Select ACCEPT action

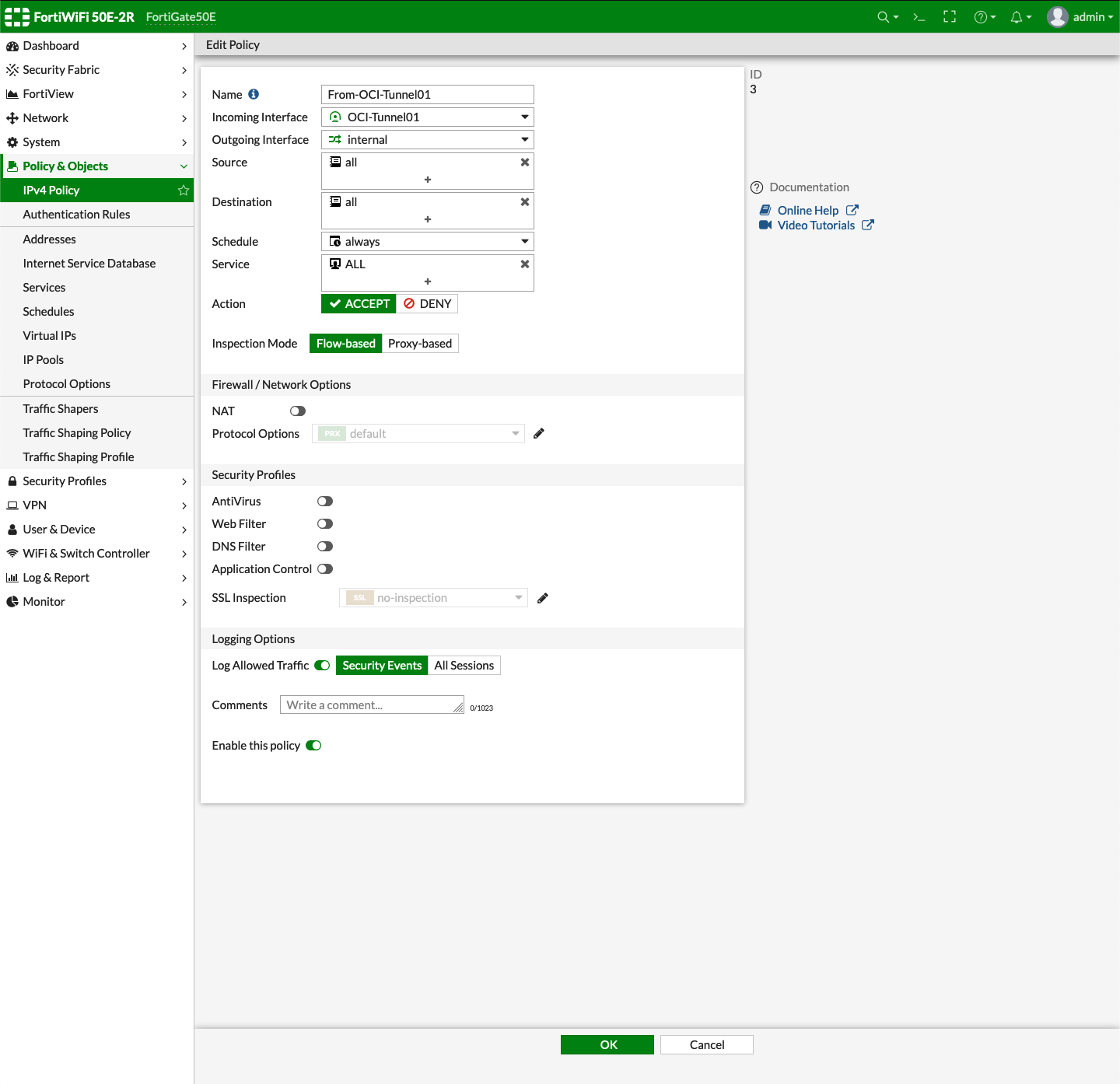359,304
